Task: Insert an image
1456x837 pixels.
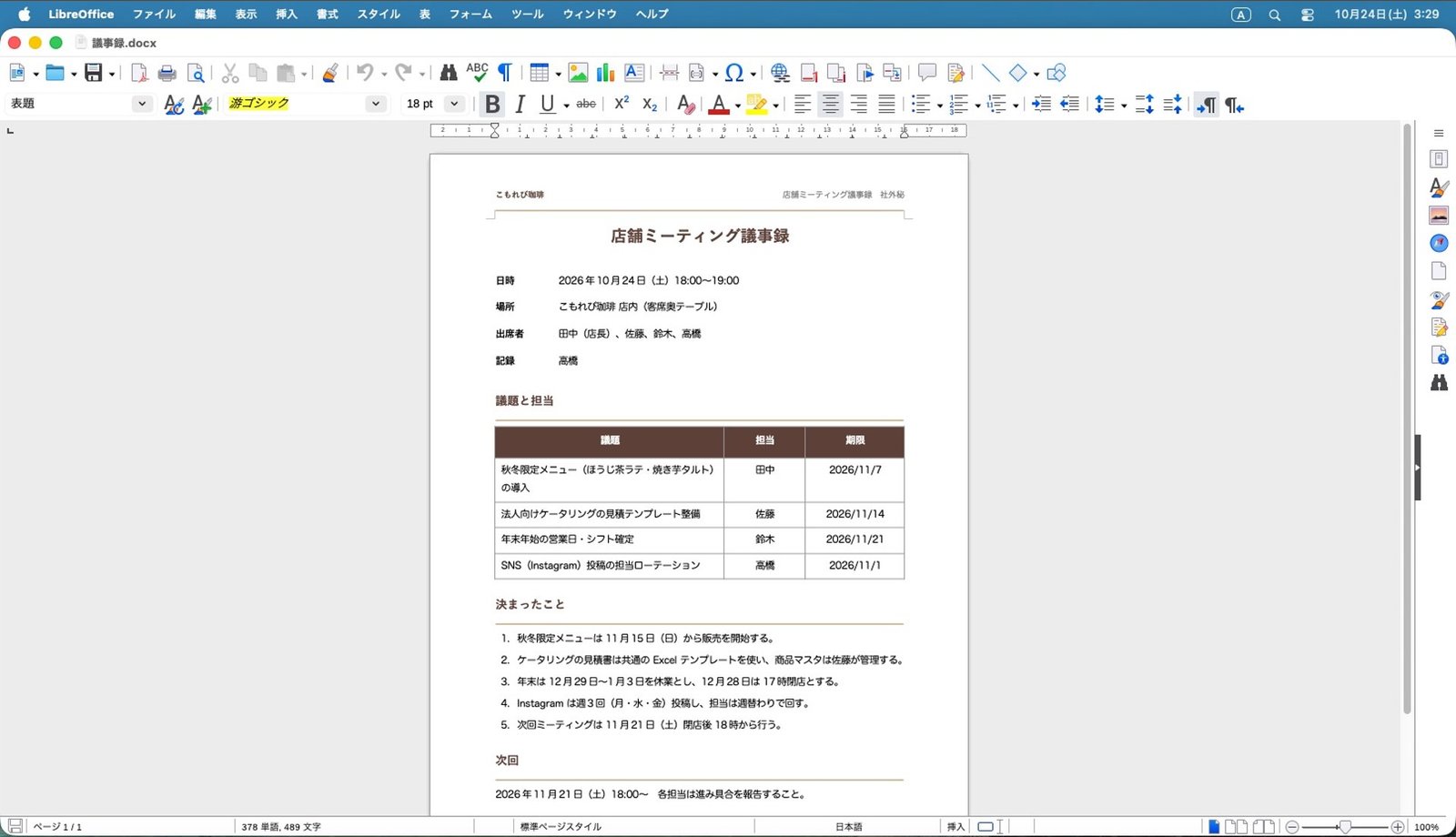Action: [578, 73]
